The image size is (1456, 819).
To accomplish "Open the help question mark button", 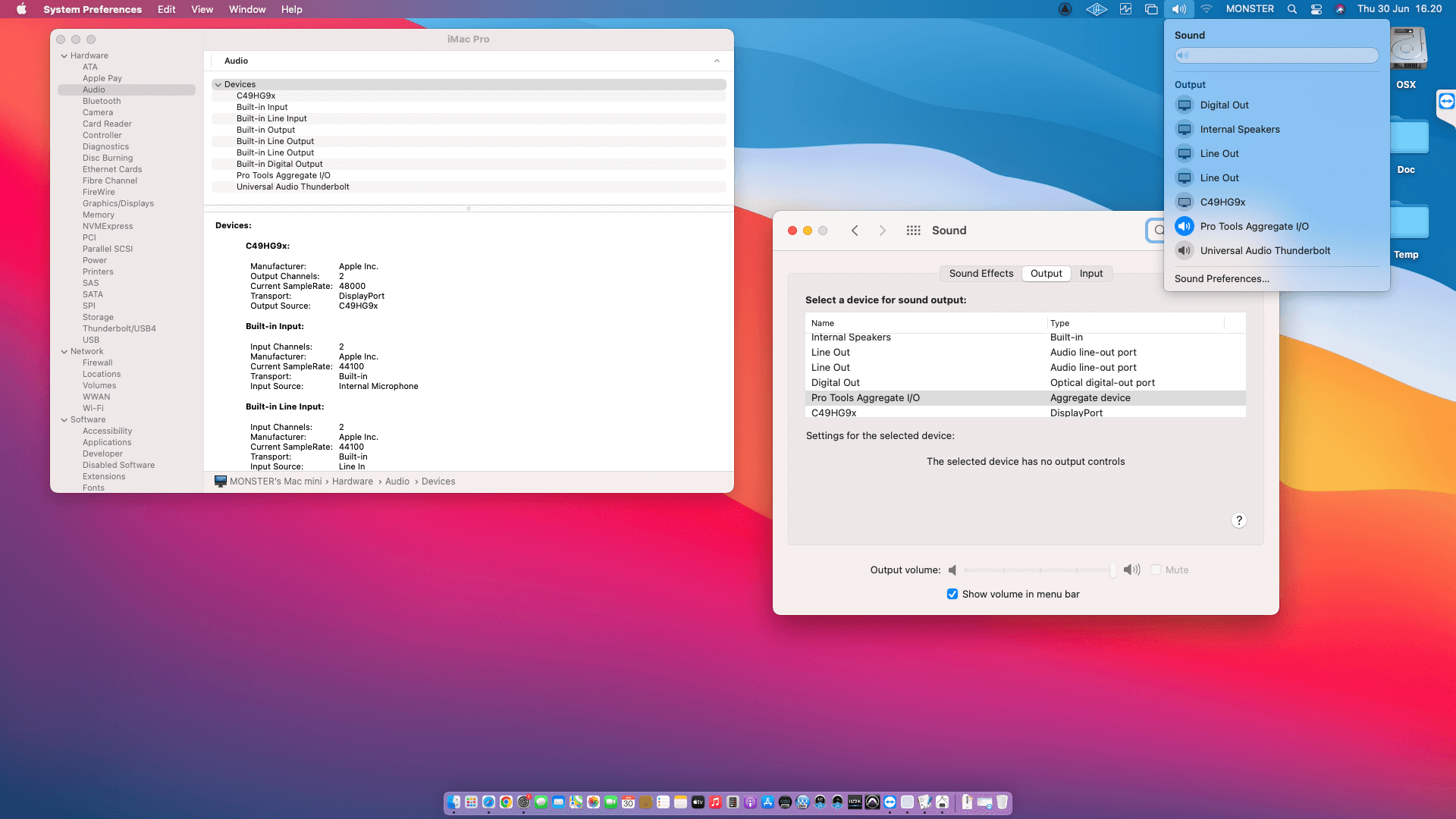I will coord(1238,520).
